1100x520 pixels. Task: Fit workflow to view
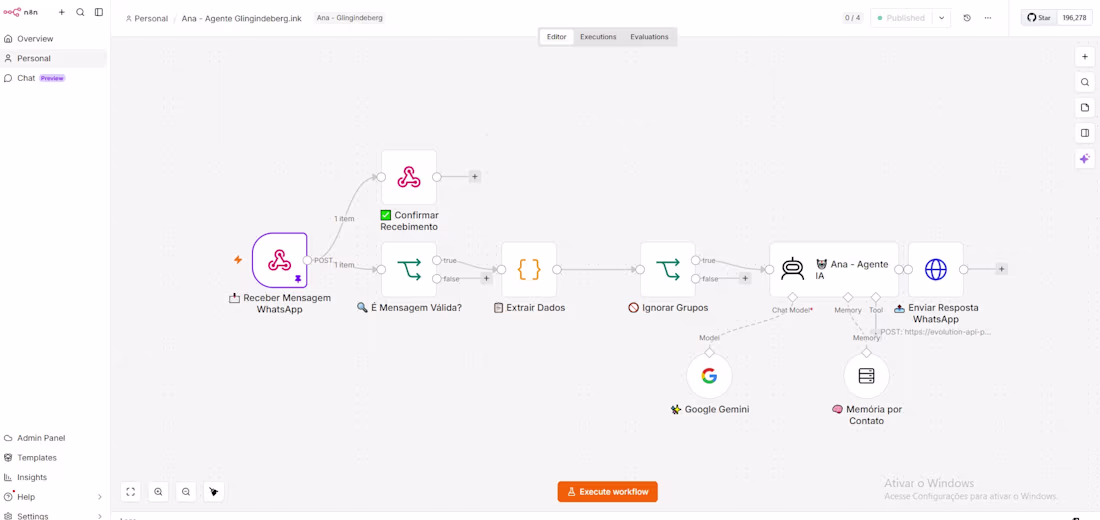point(130,492)
